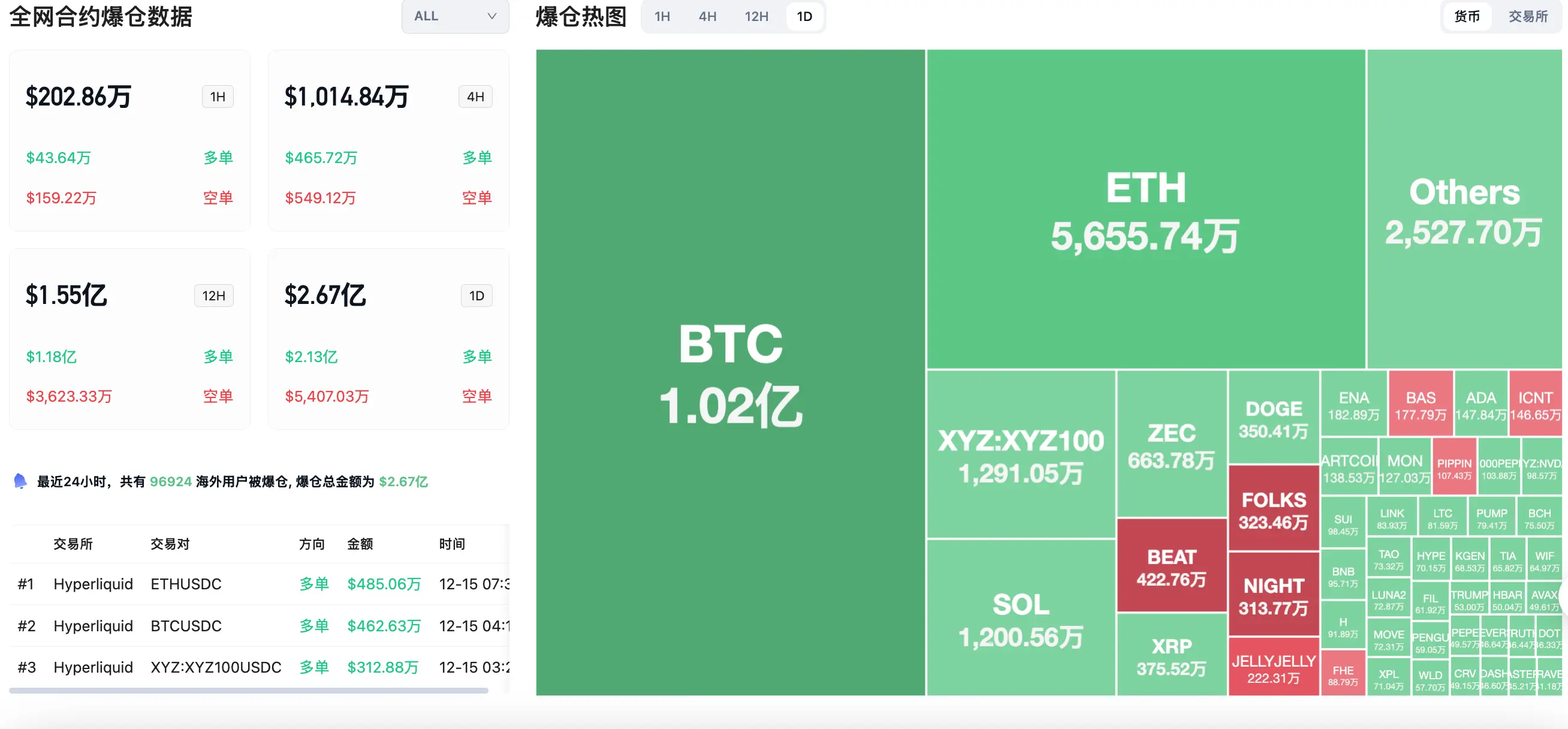Click the 金额 column header
The image size is (1568, 729).
pos(360,544)
